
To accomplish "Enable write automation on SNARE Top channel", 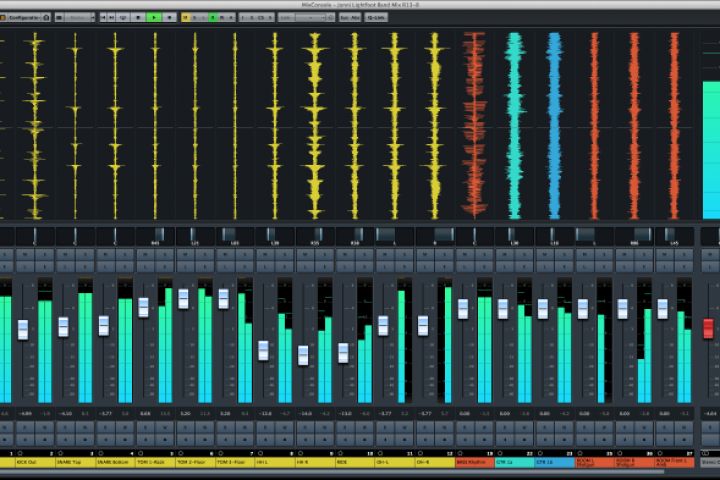I will 85,428.
